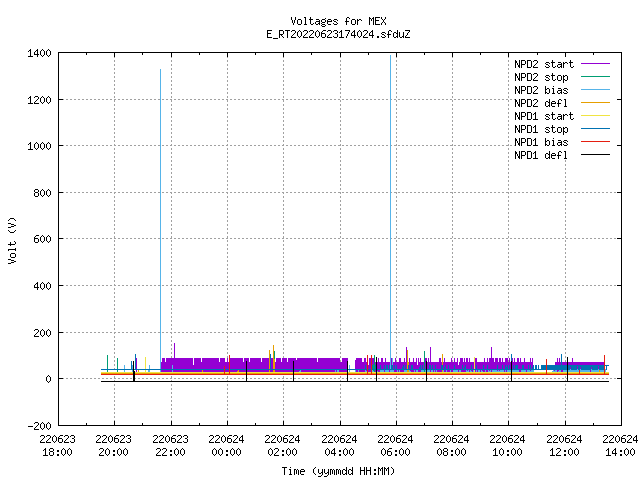Click the 220623 20:00 x-axis label

coord(113,446)
